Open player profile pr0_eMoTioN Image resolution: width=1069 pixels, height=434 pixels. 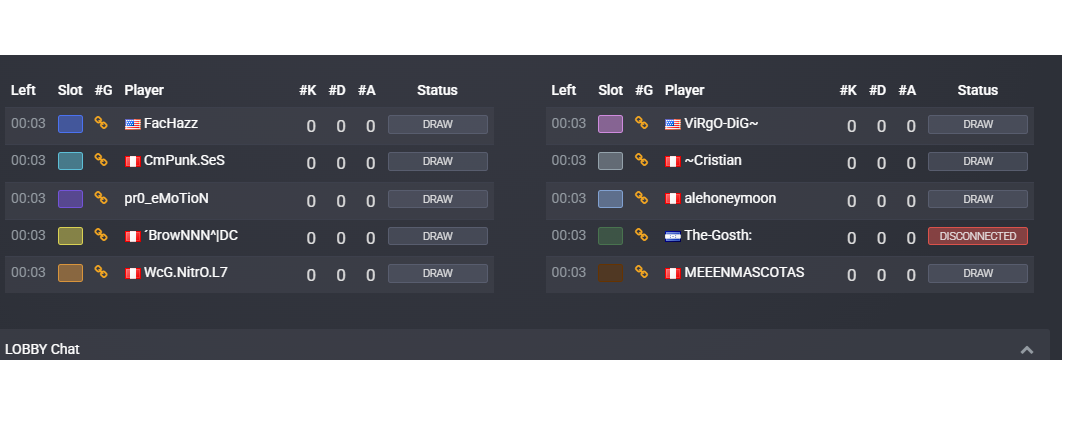(x=166, y=198)
